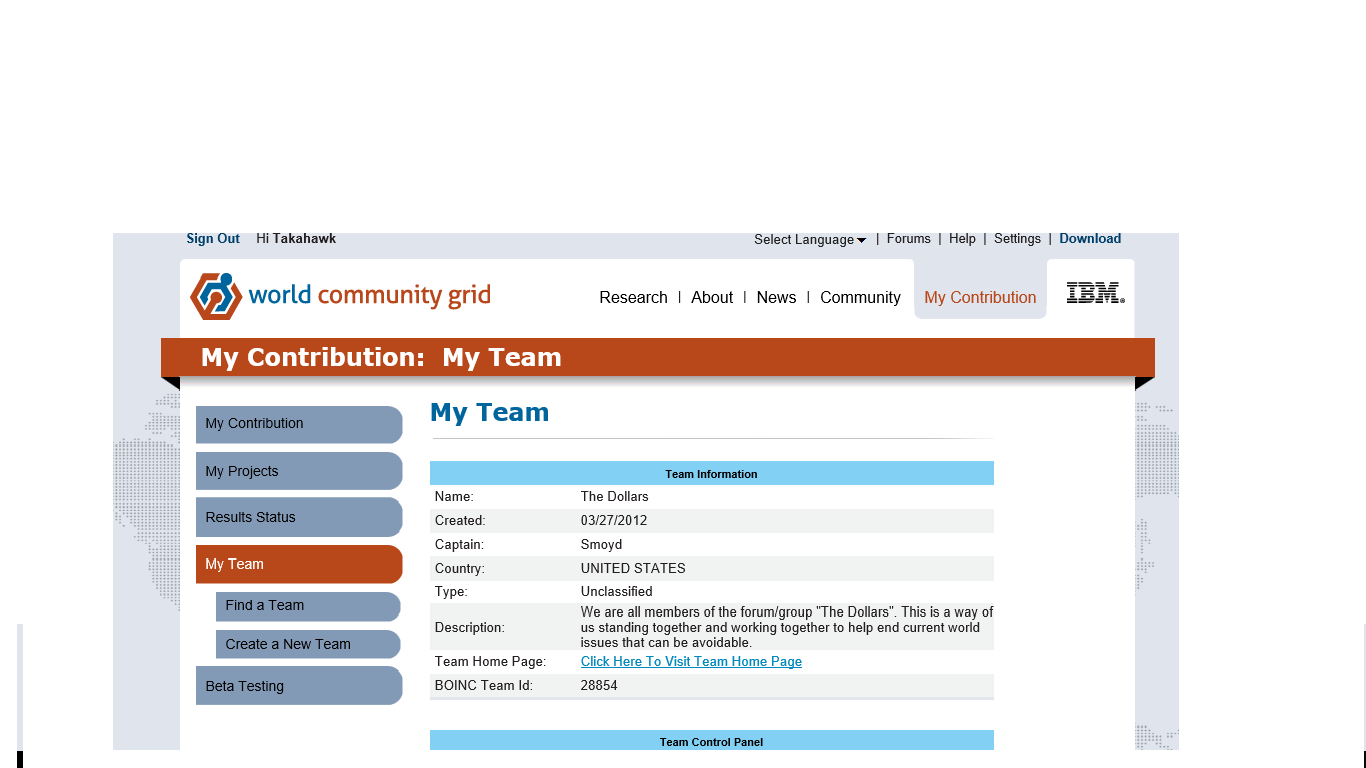The height and width of the screenshot is (768, 1366).
Task: Click the 'Team Home Page:' label
Action: (x=490, y=662)
